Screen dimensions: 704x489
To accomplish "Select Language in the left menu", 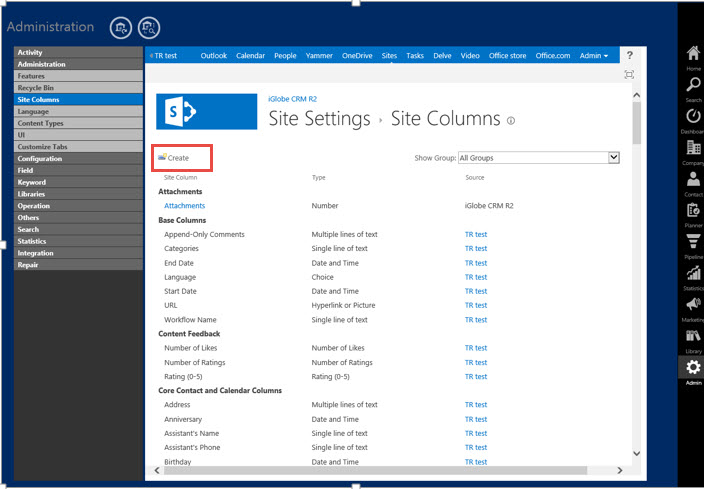I will [78, 111].
